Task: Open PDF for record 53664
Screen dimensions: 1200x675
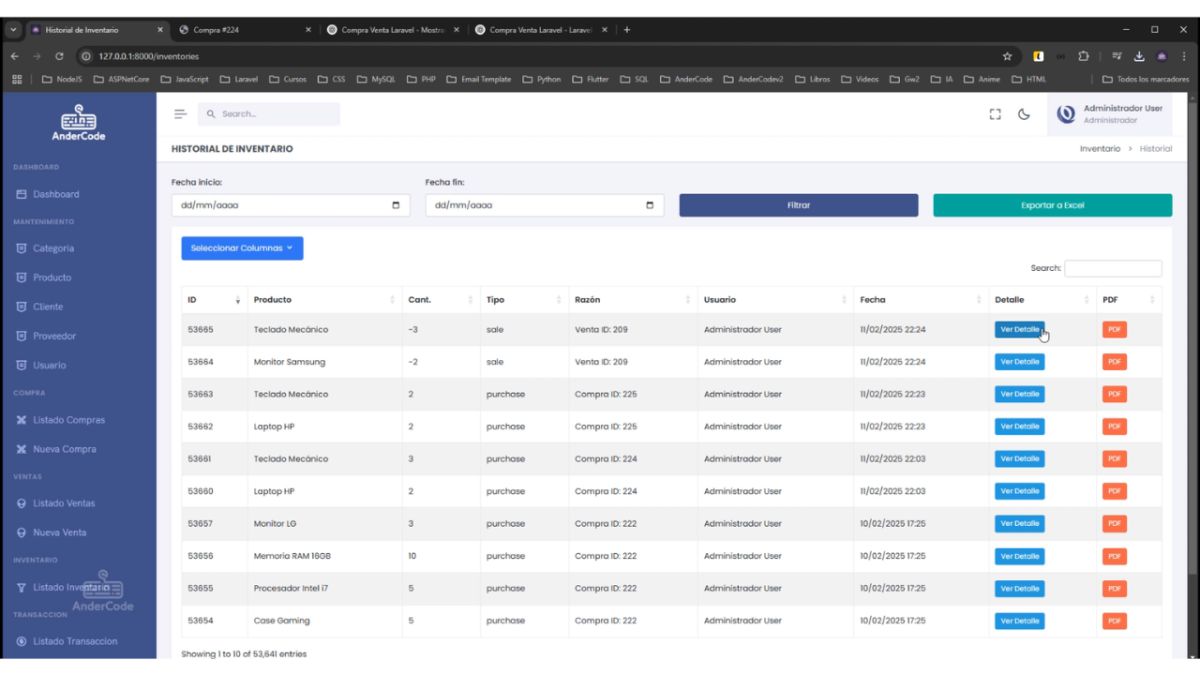Action: point(1114,362)
